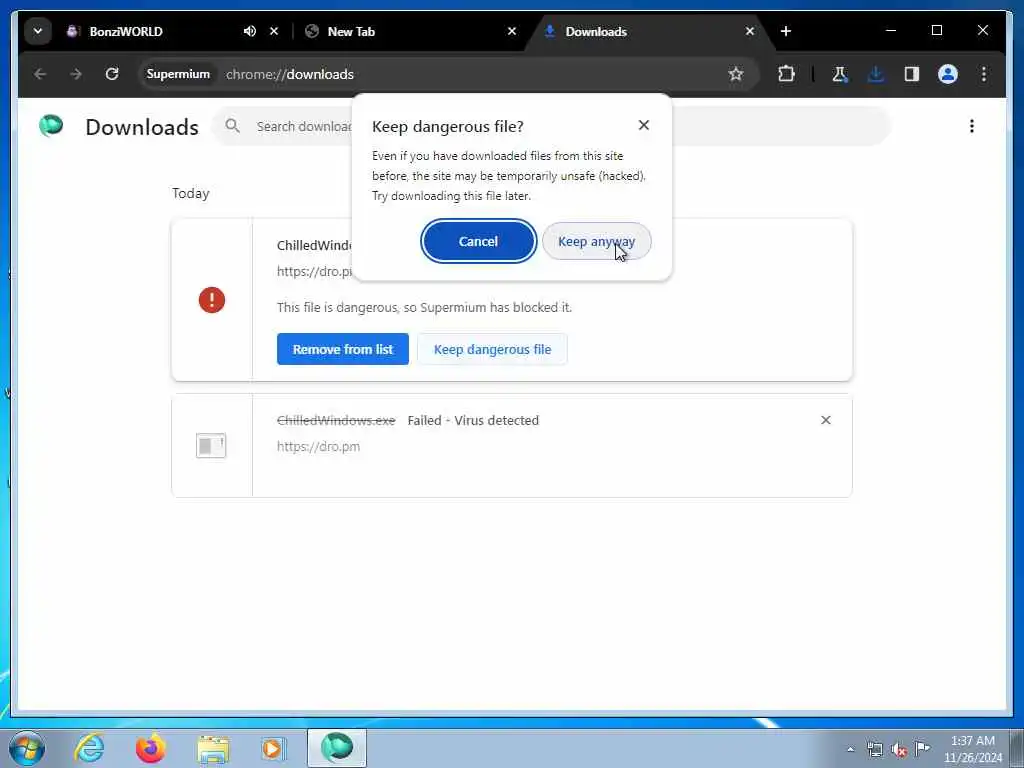This screenshot has width=1024, height=768.
Task: Mute the BonziWORLD tab audio icon
Action: point(249,31)
